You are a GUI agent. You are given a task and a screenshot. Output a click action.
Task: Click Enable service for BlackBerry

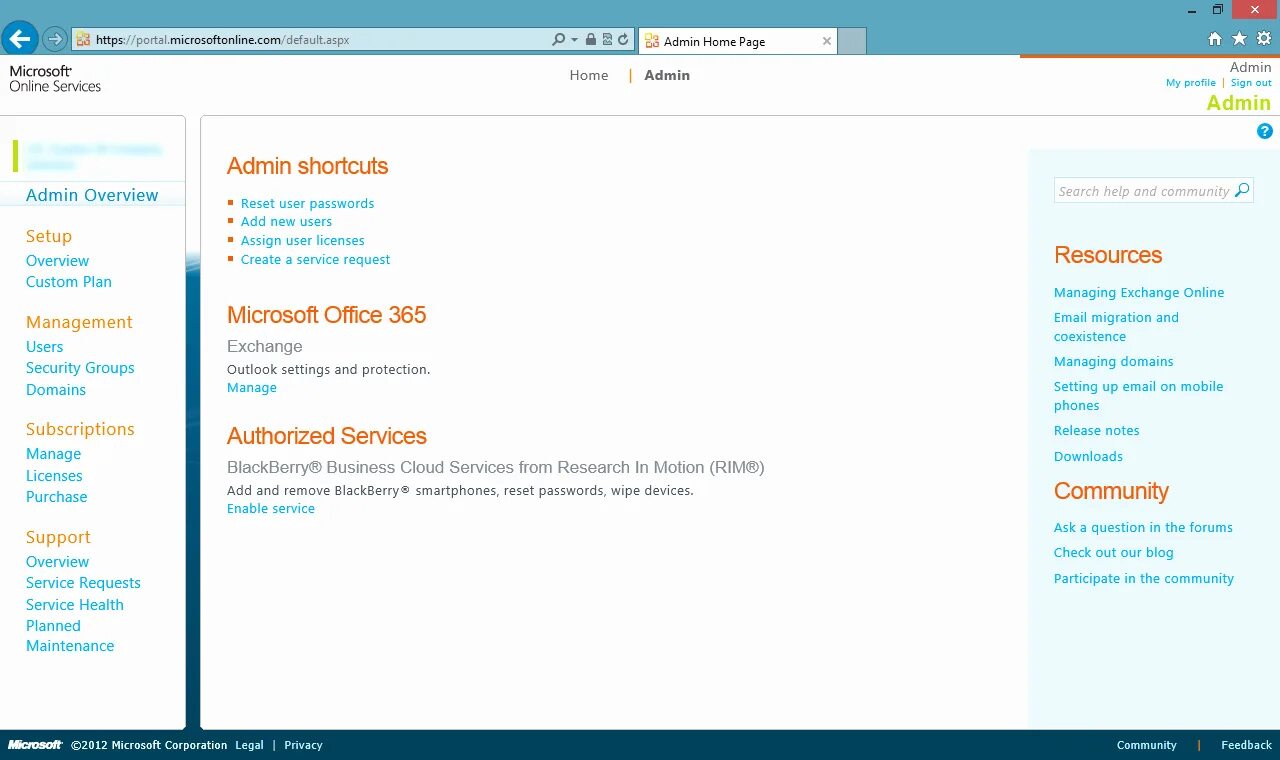271,509
